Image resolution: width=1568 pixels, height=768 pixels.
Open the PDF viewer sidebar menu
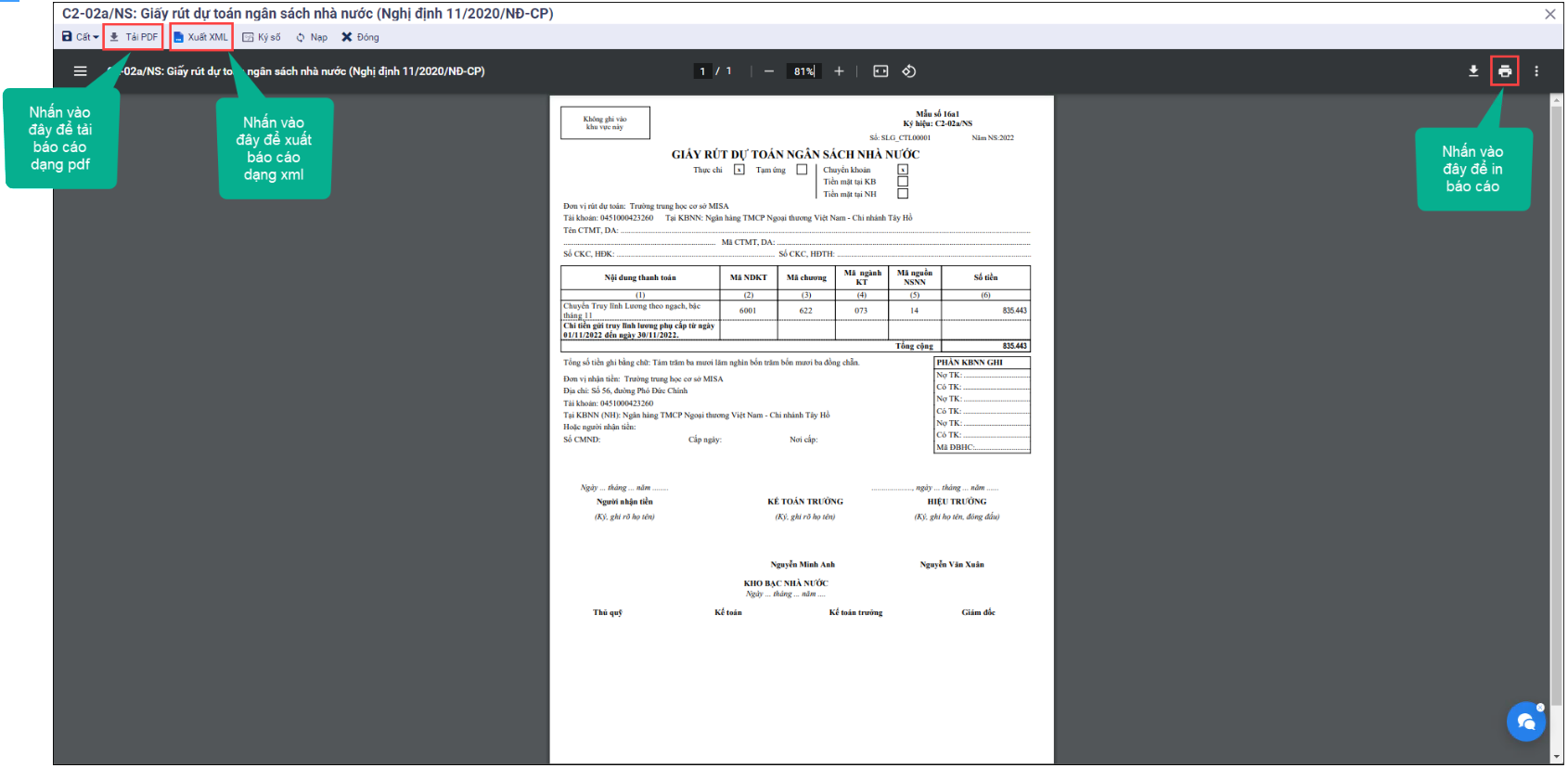click(x=81, y=71)
